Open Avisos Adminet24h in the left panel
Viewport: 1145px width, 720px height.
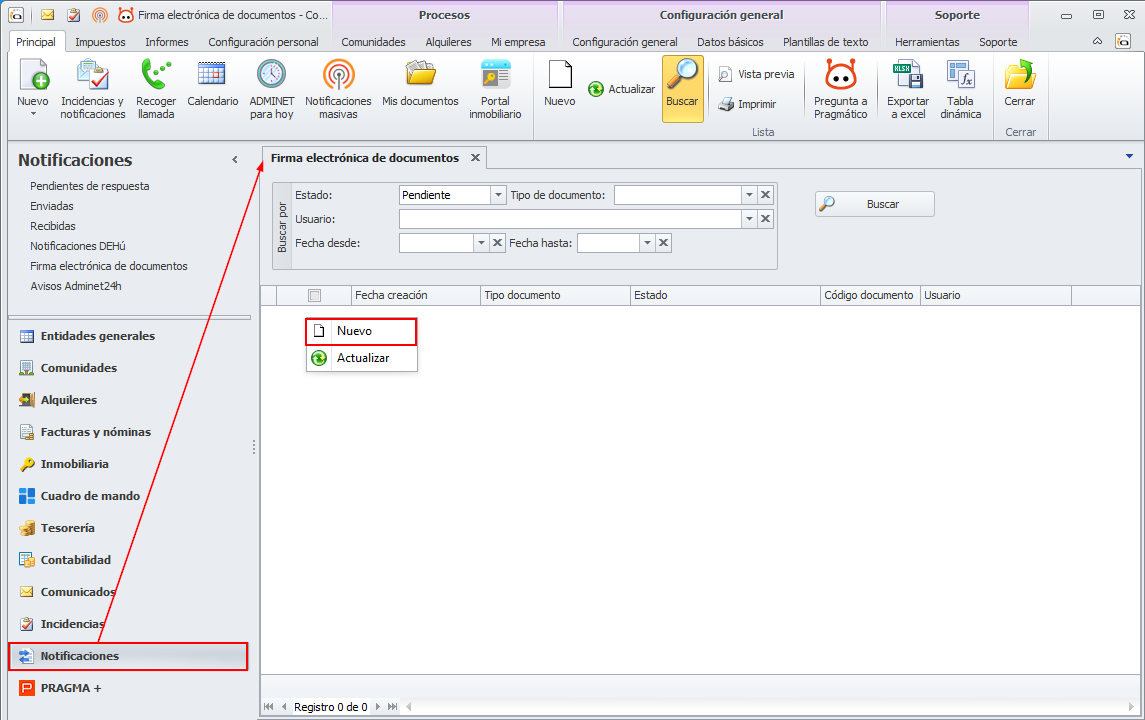(x=76, y=286)
